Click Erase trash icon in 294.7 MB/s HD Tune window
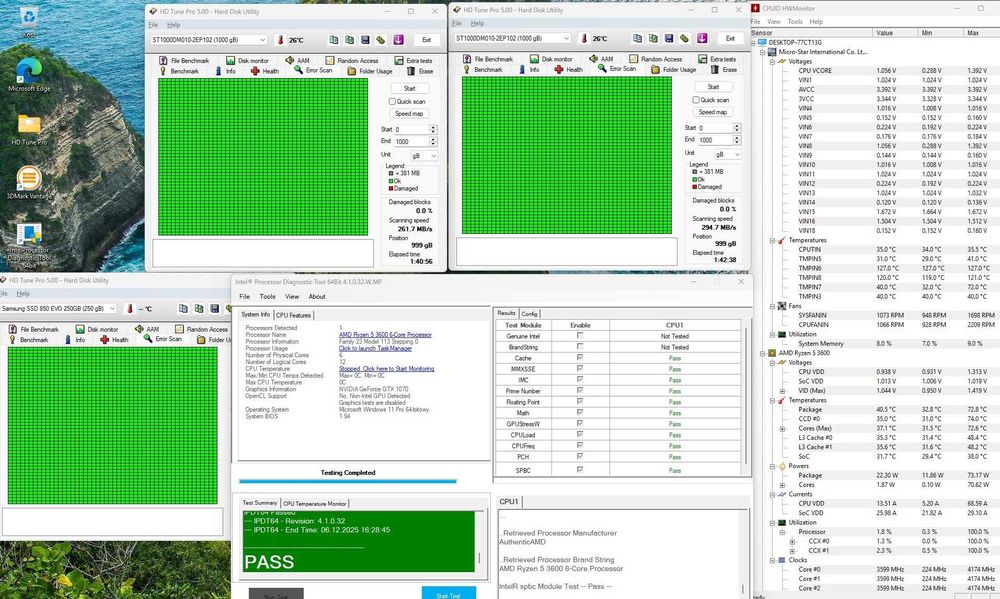Image resolution: width=1000 pixels, height=599 pixels. coord(714,70)
